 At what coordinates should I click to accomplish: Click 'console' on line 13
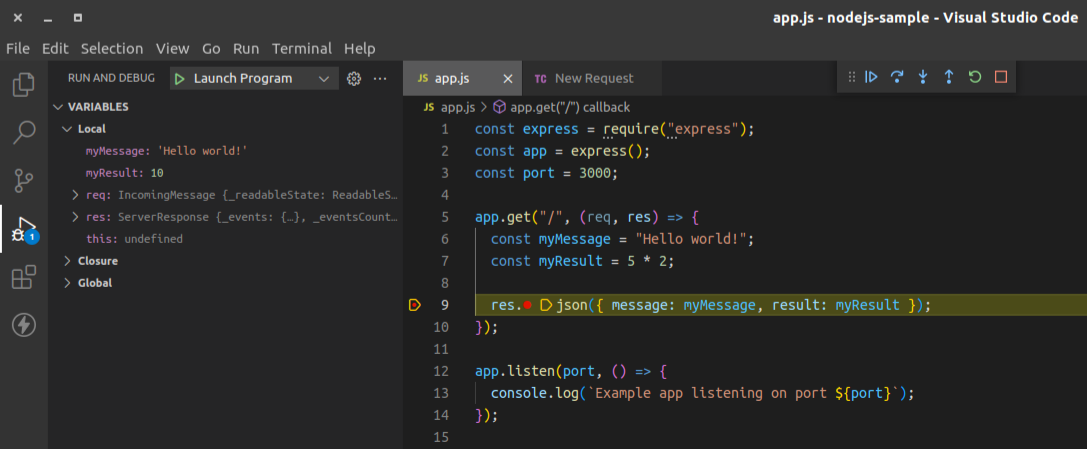point(519,394)
